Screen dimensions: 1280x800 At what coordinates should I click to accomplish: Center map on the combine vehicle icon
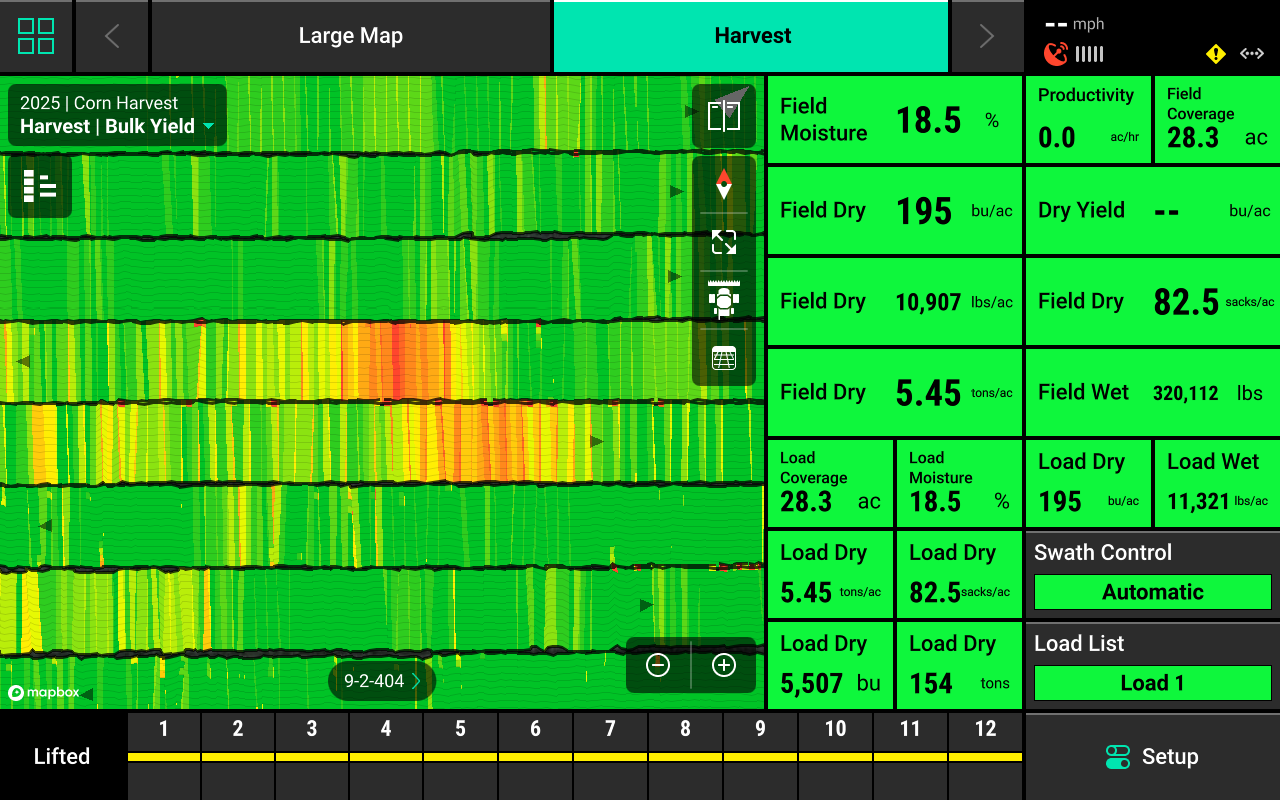coord(723,300)
